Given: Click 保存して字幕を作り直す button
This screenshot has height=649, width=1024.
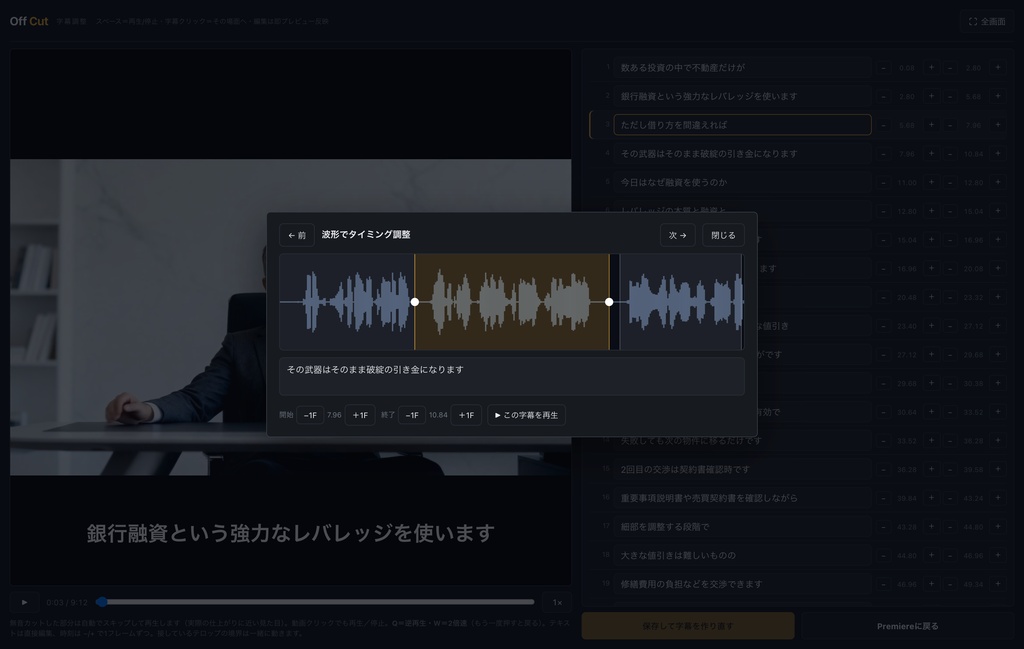Looking at the screenshot, I should (x=688, y=625).
